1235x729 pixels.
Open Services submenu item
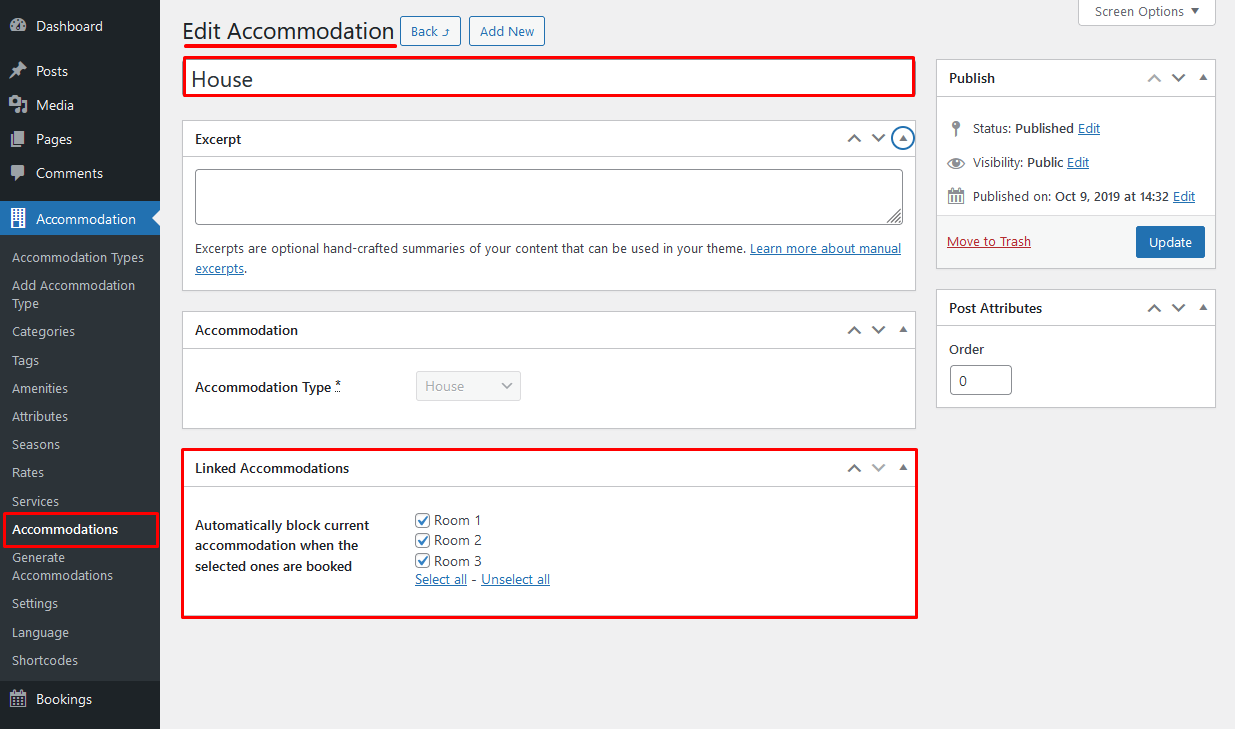35,501
